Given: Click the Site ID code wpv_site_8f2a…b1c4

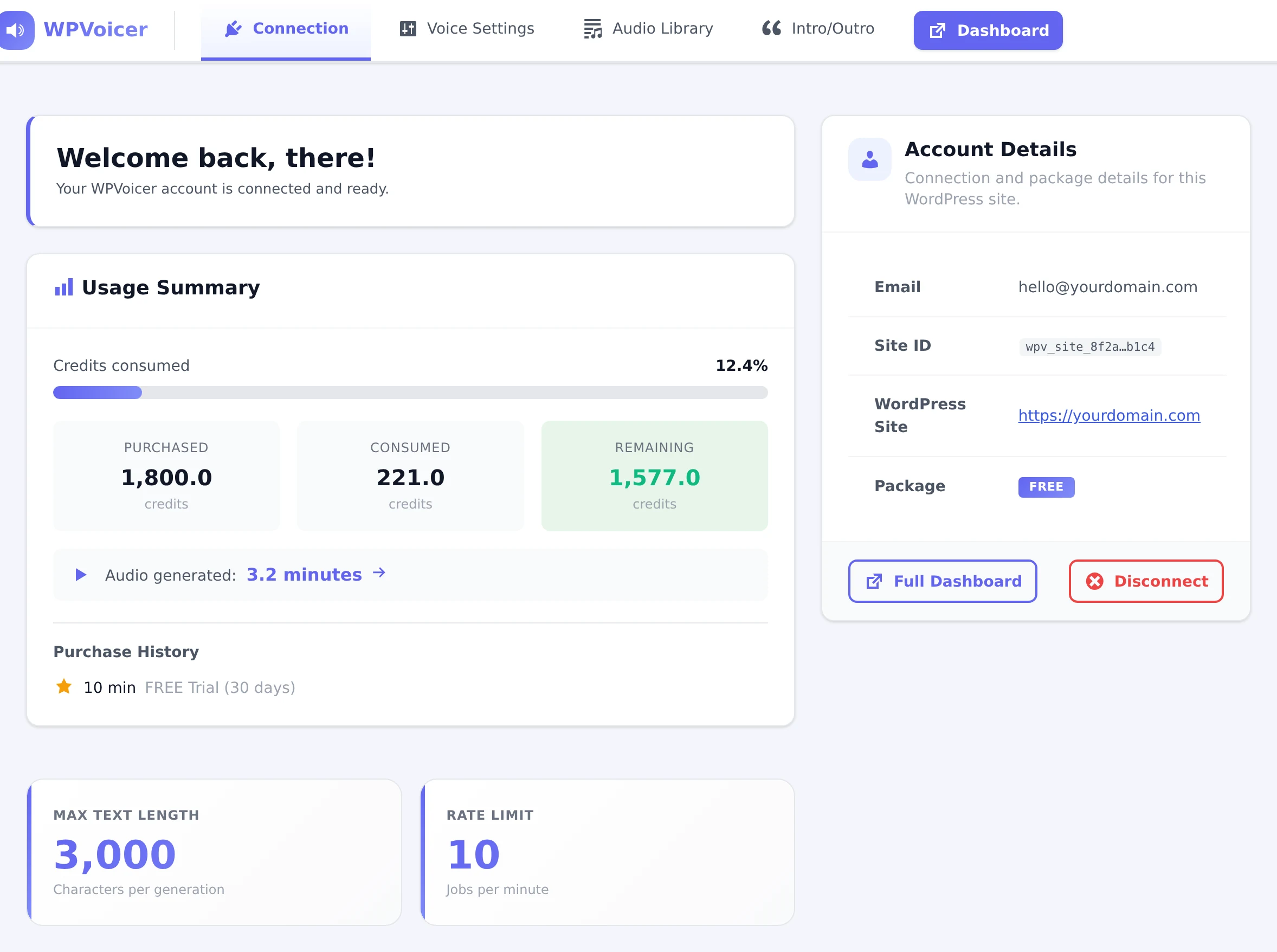Looking at the screenshot, I should click(1090, 347).
